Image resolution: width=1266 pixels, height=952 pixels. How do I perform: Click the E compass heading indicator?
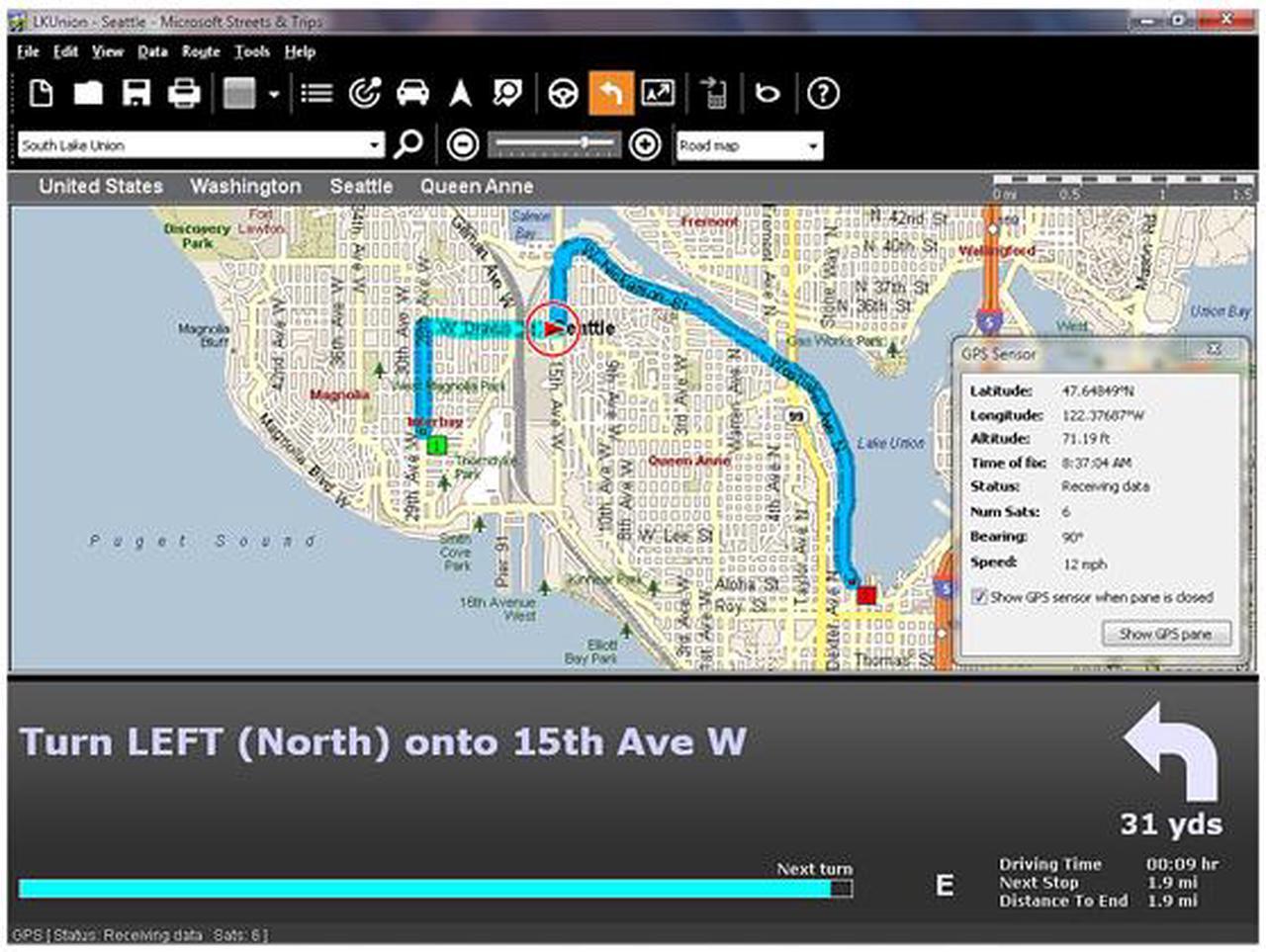[945, 885]
